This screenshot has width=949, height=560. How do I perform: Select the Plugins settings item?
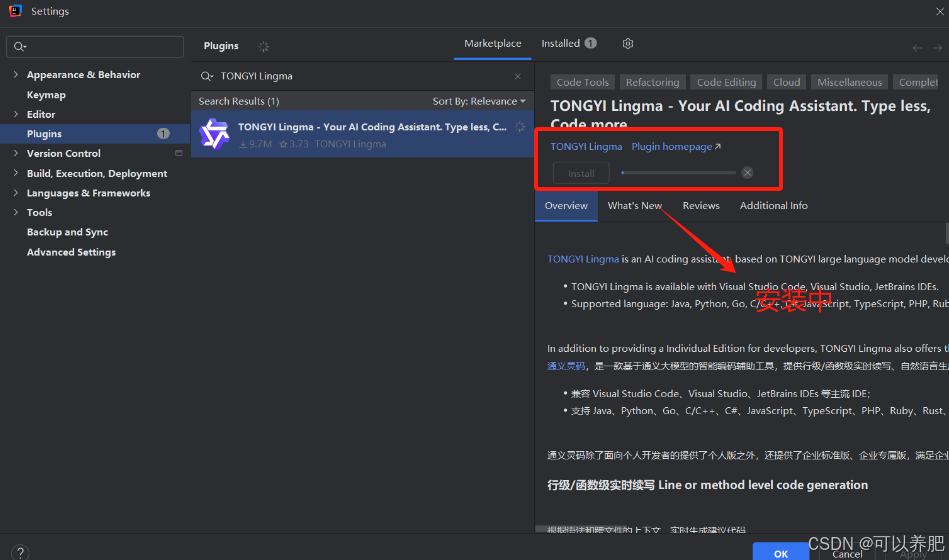(x=95, y=134)
